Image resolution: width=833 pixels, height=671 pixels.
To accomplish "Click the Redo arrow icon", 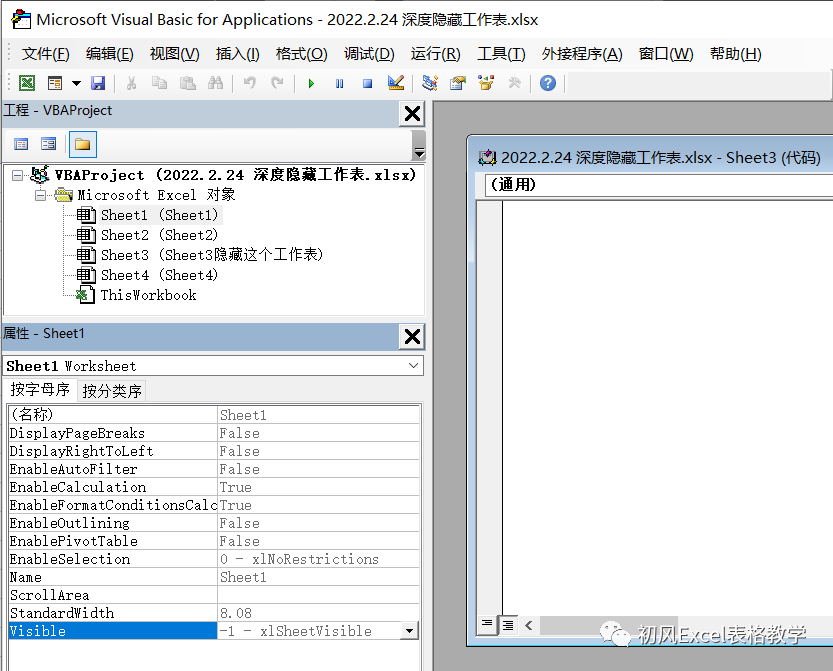I will click(x=277, y=83).
